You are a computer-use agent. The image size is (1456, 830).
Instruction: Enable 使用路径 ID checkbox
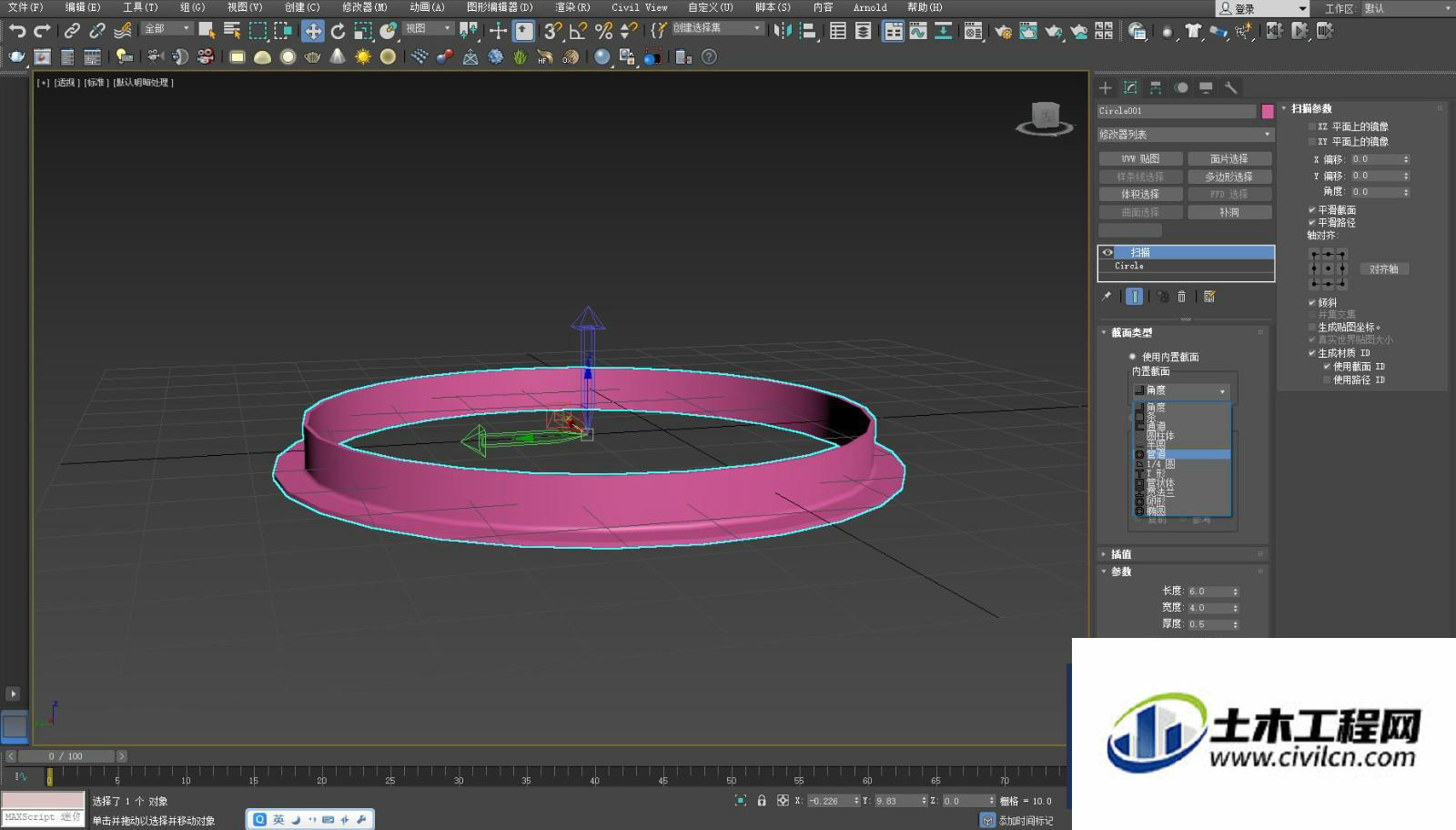pyautogui.click(x=1327, y=380)
